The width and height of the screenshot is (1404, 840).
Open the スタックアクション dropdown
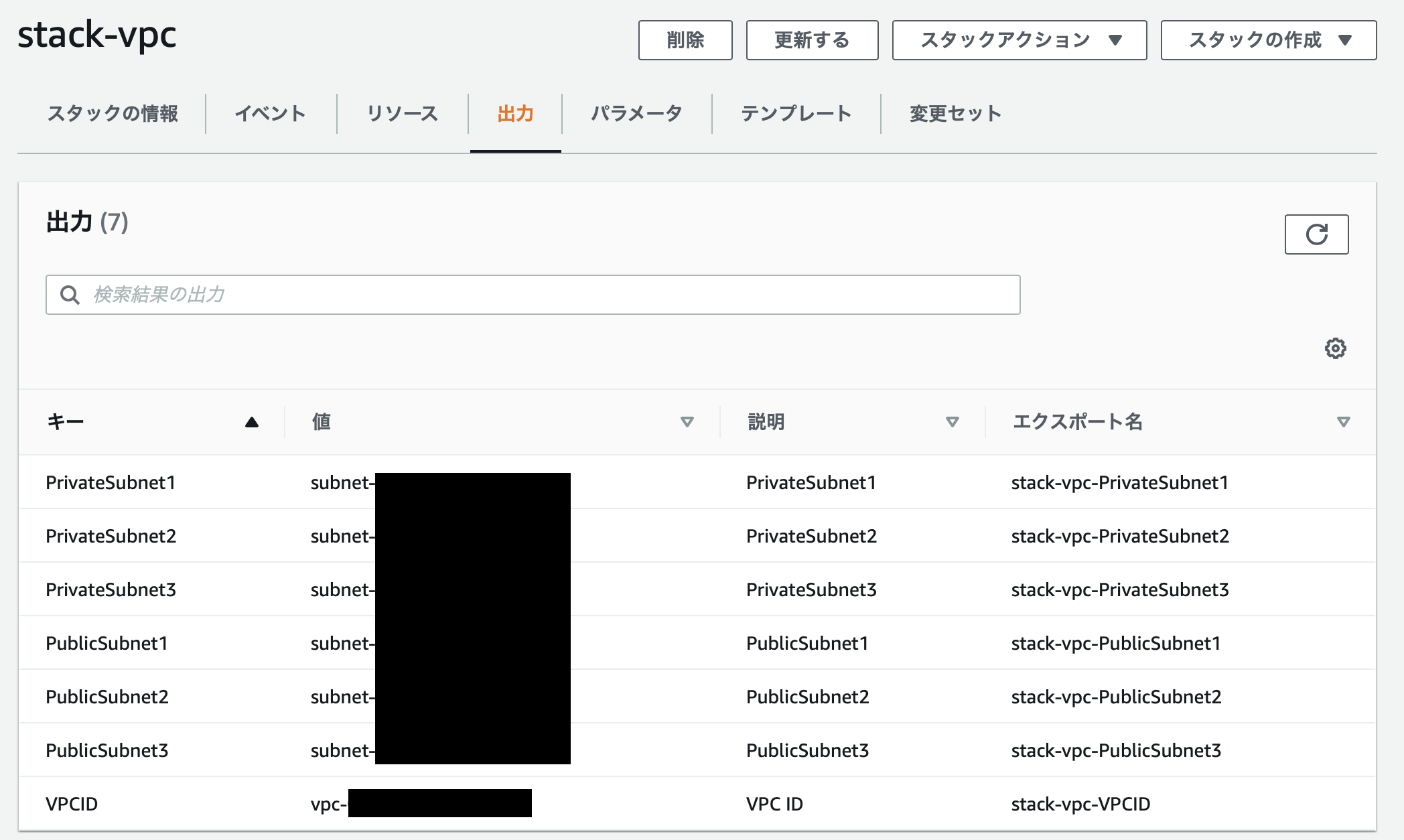[x=1018, y=40]
